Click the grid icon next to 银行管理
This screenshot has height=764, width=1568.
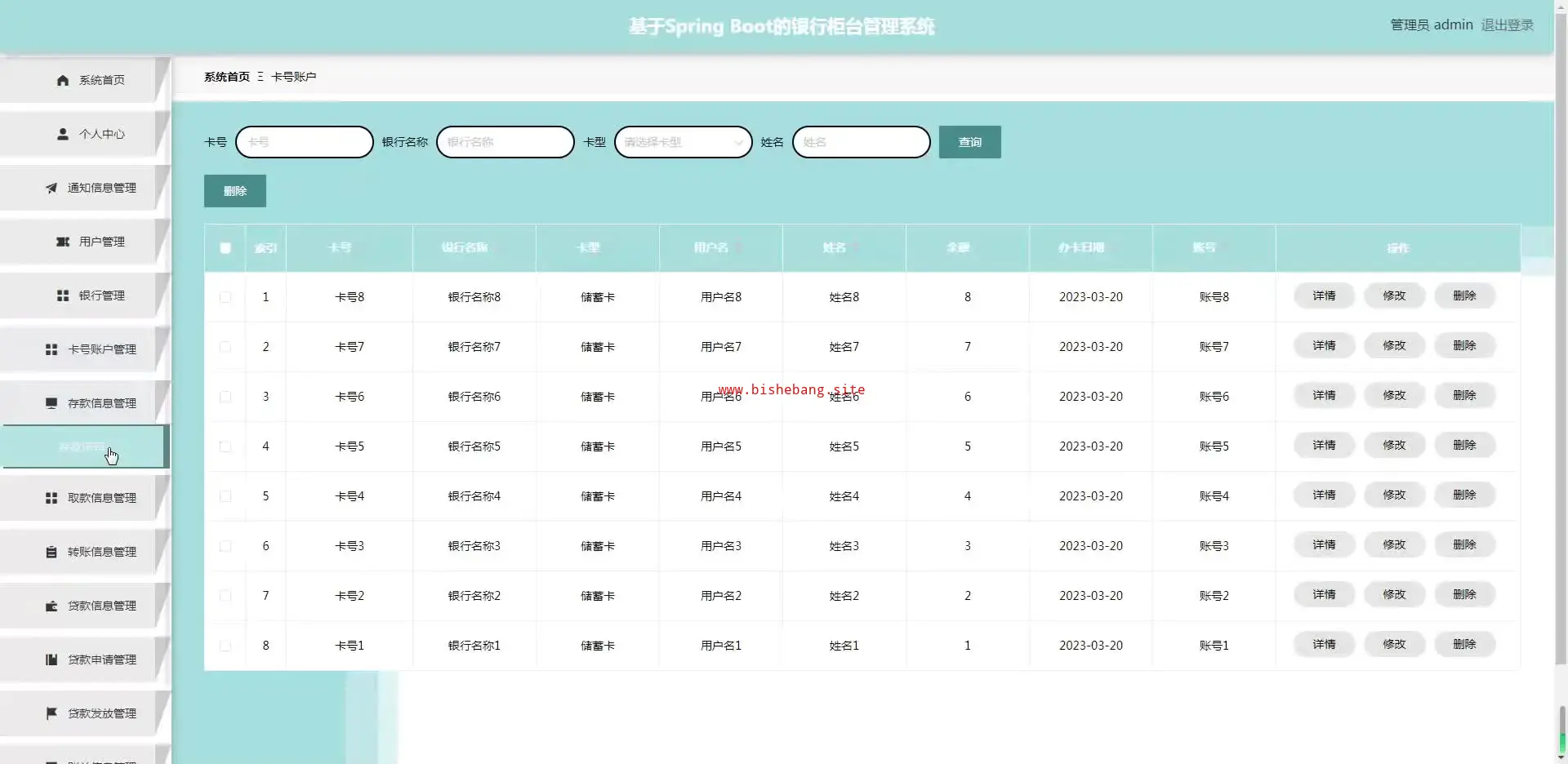pyautogui.click(x=63, y=295)
